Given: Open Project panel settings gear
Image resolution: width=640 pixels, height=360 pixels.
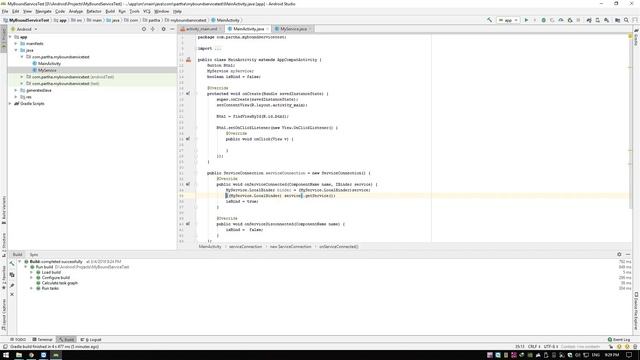Looking at the screenshot, I should point(163,29).
